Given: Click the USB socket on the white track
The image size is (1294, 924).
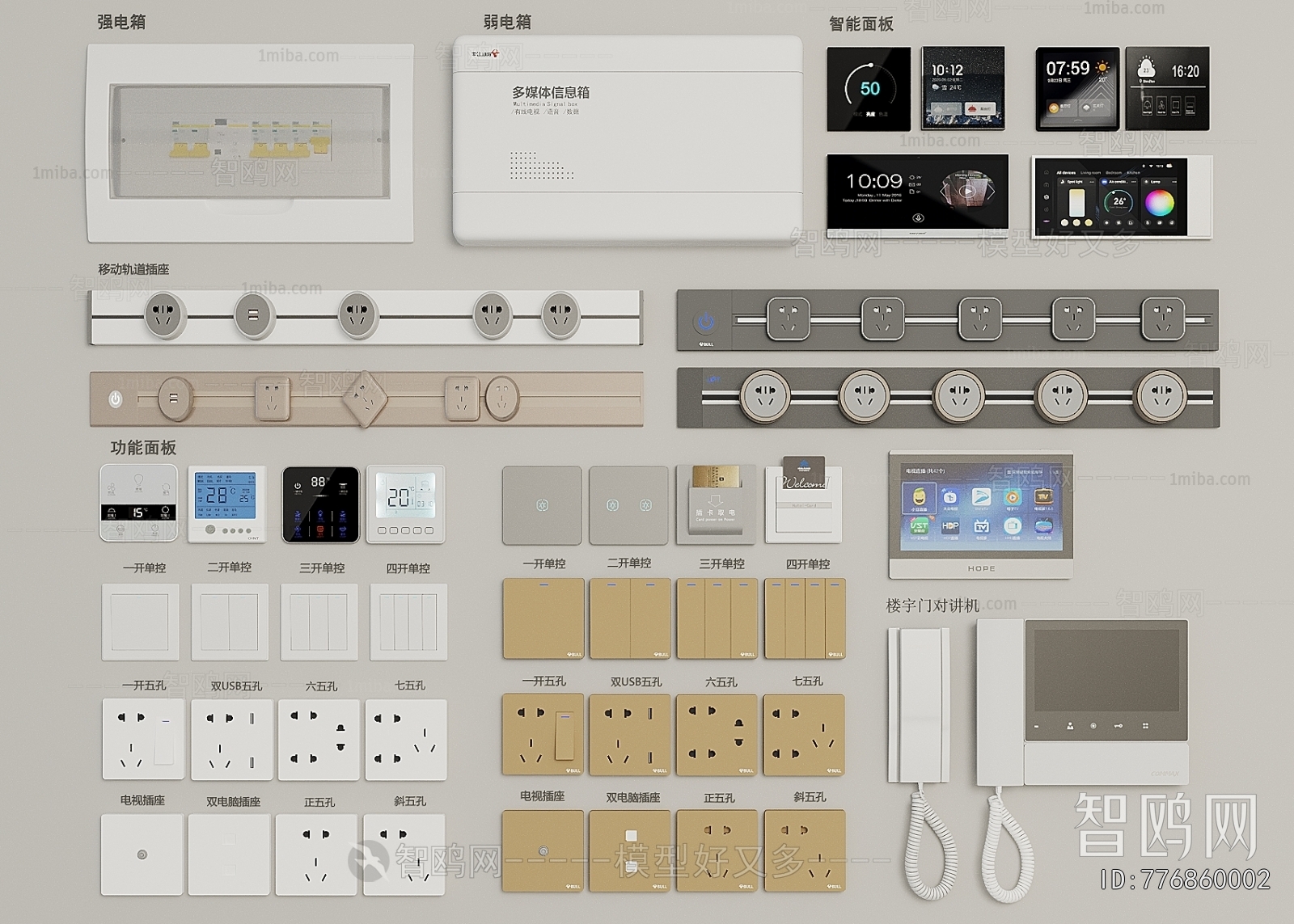Looking at the screenshot, I should (x=254, y=315).
